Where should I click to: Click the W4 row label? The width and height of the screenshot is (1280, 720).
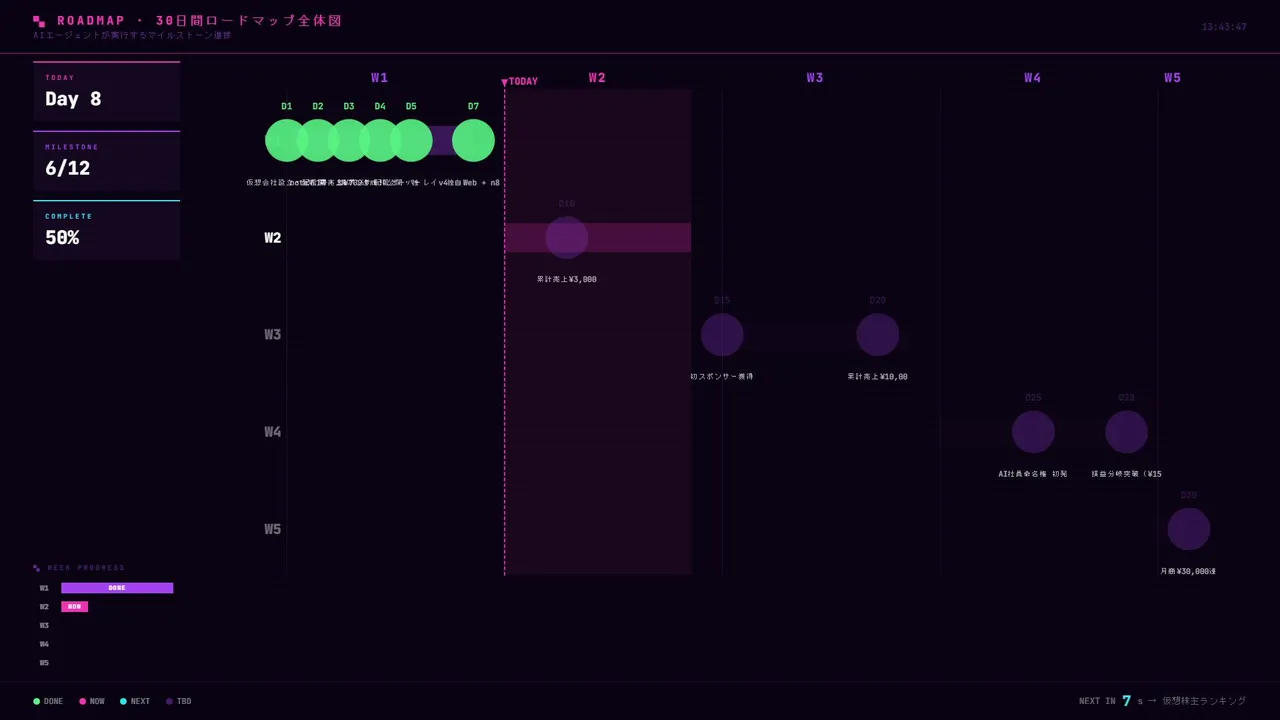pyautogui.click(x=272, y=432)
